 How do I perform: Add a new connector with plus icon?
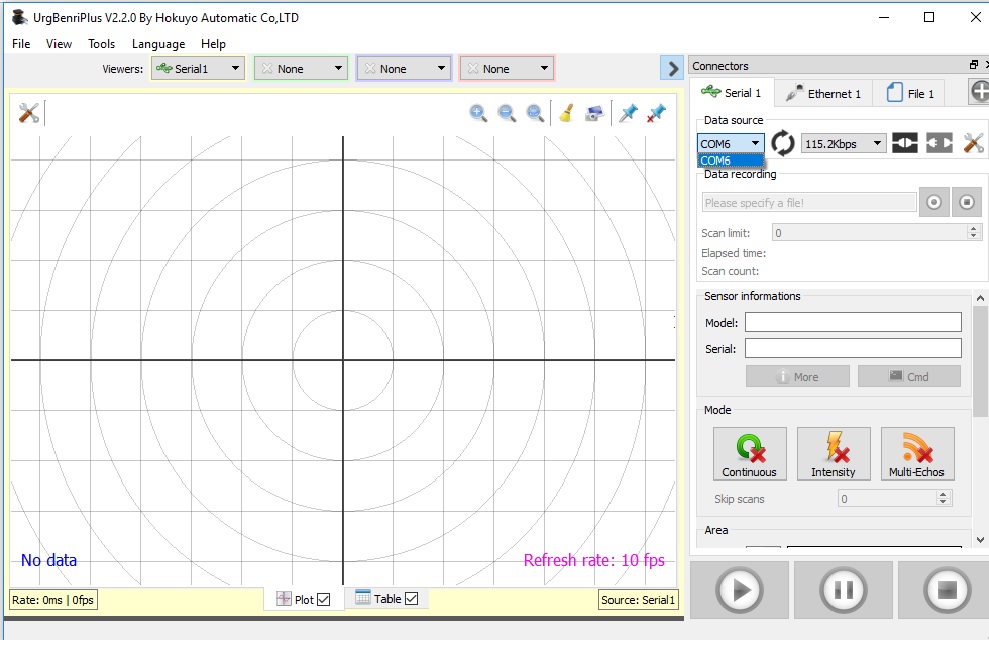pos(979,92)
